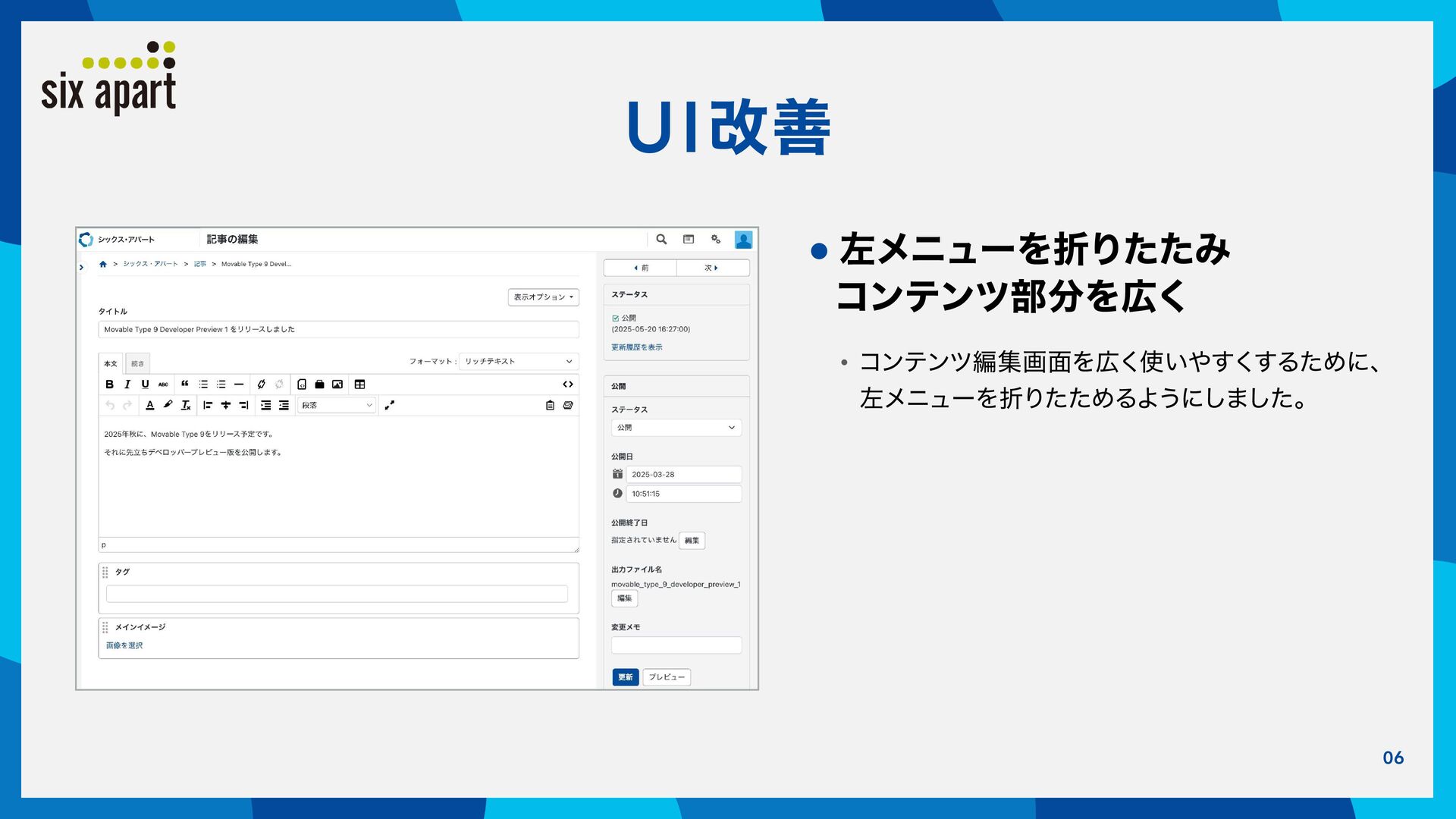Viewport: 1456px width, 819px height.
Task: Click the text color icon
Action: [150, 406]
